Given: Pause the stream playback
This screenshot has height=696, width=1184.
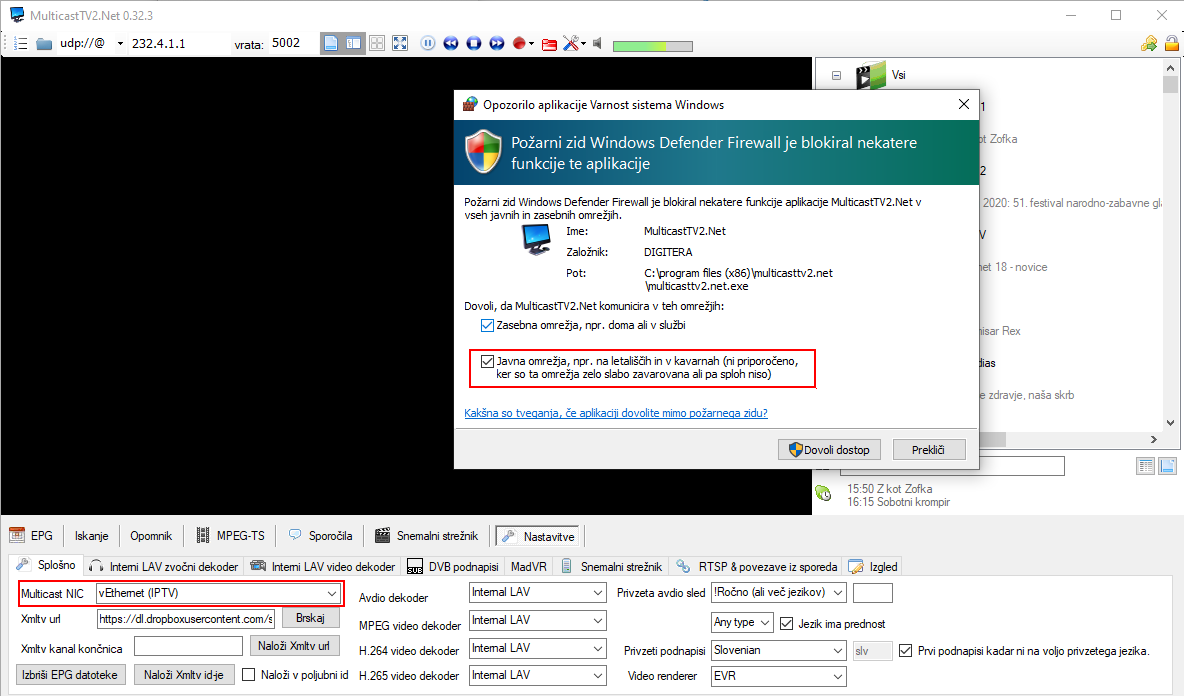Looking at the screenshot, I should point(428,43).
